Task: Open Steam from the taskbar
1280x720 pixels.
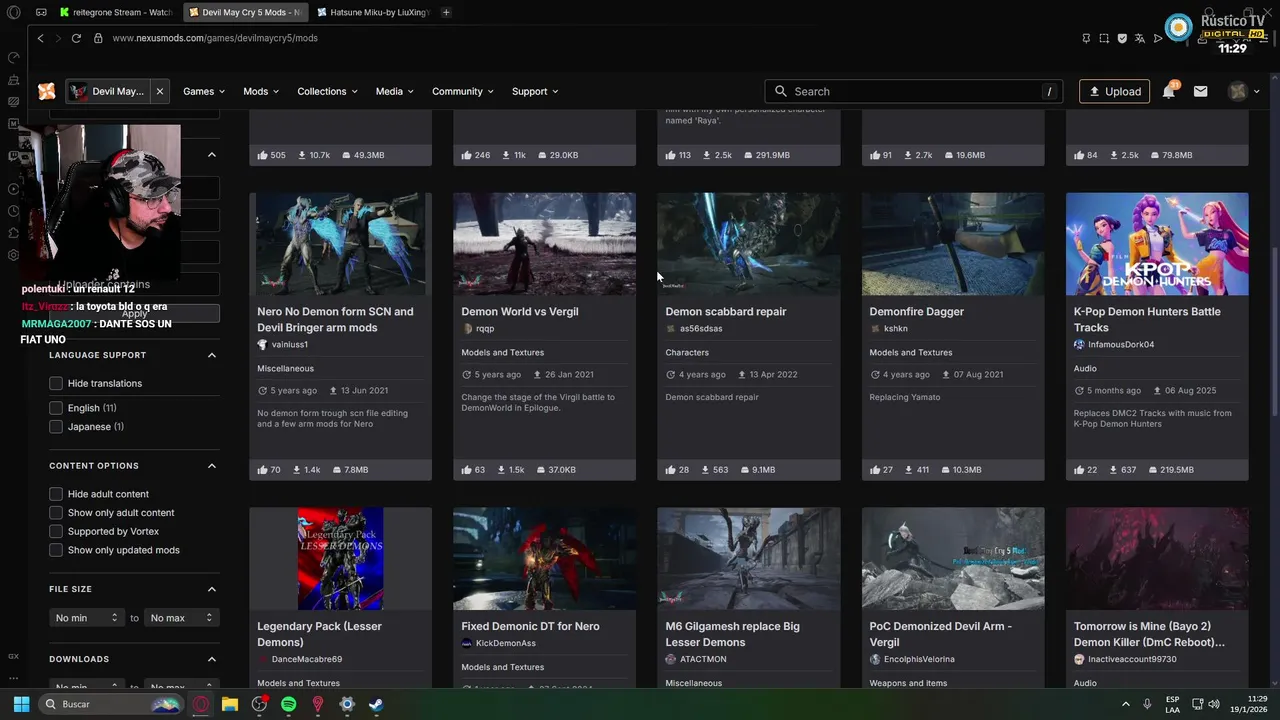Action: 375,704
